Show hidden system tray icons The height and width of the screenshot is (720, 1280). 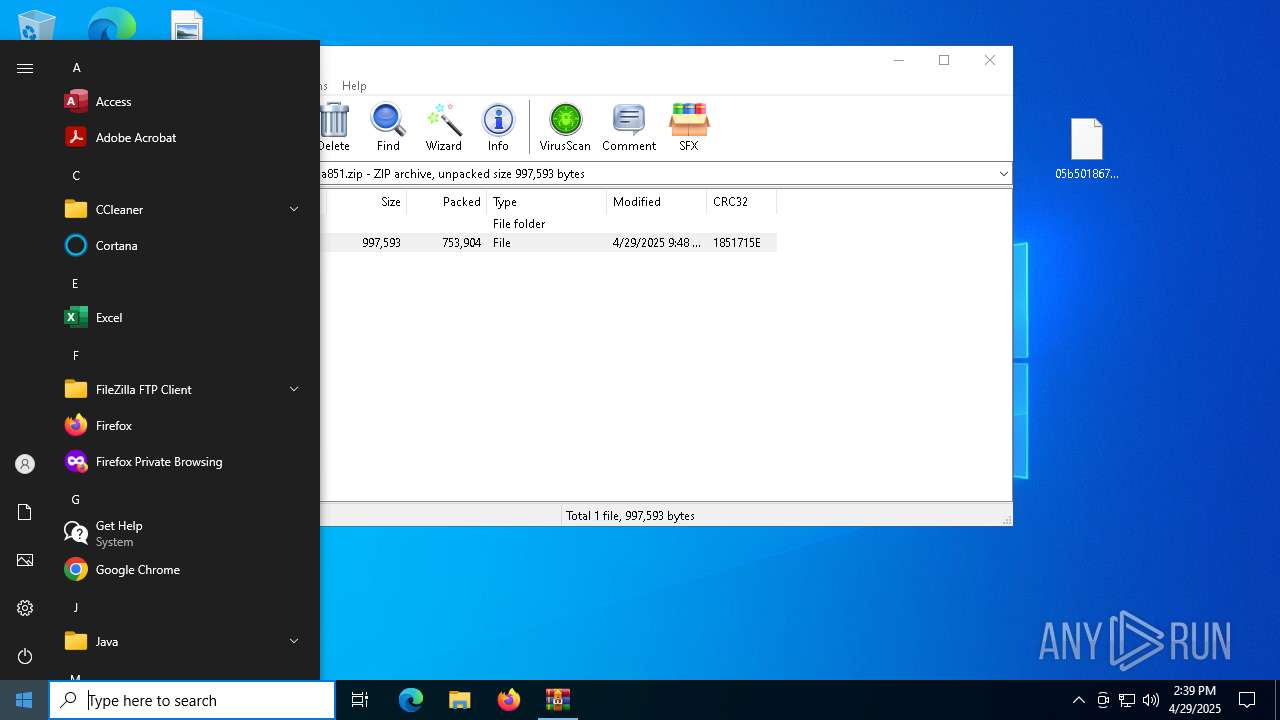coord(1078,700)
